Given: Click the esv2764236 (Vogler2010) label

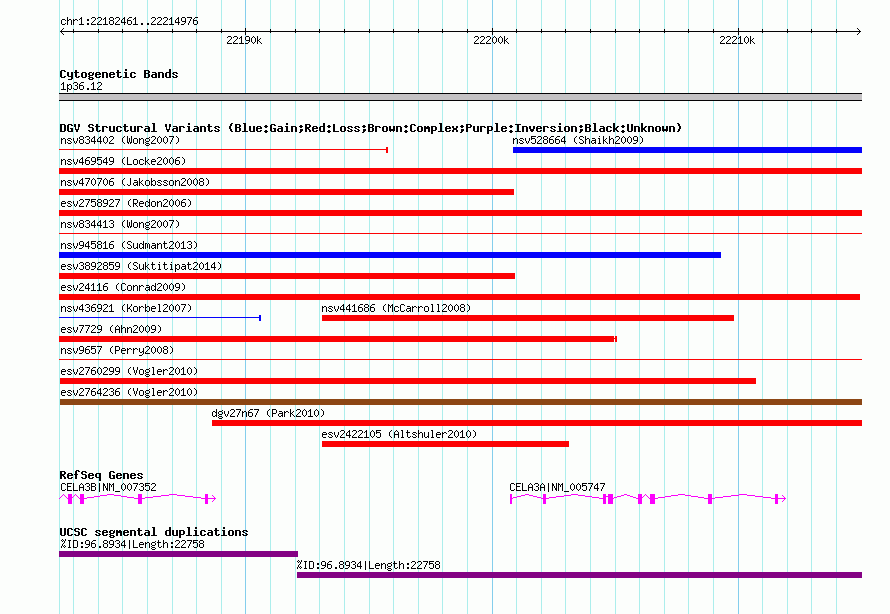Looking at the screenshot, I should 129,392.
